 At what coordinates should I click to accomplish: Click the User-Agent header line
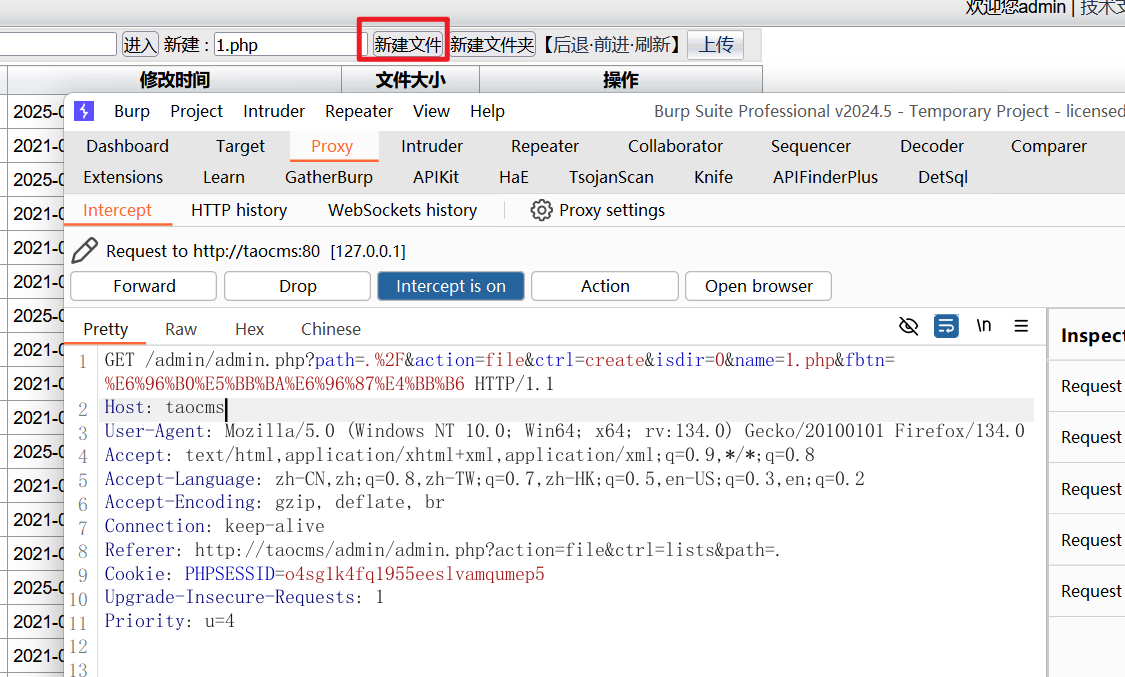[x=567, y=431]
